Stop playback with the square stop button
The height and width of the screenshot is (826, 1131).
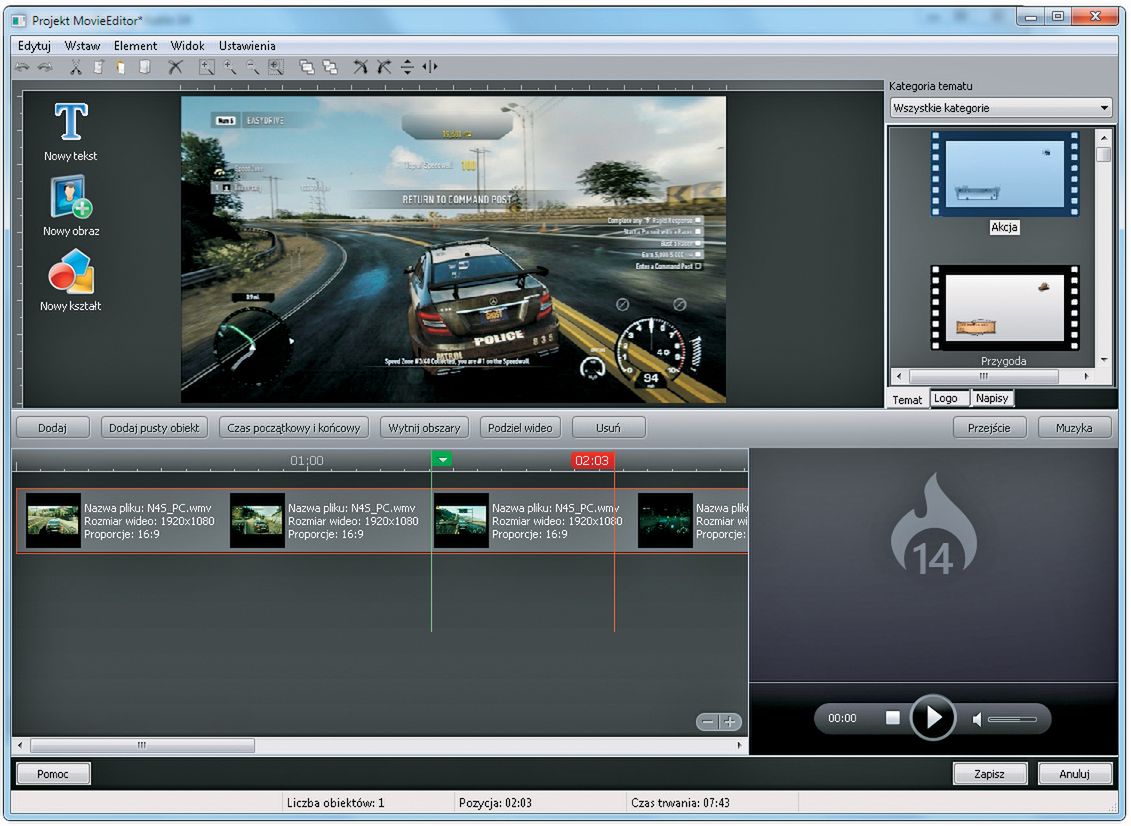click(x=892, y=718)
